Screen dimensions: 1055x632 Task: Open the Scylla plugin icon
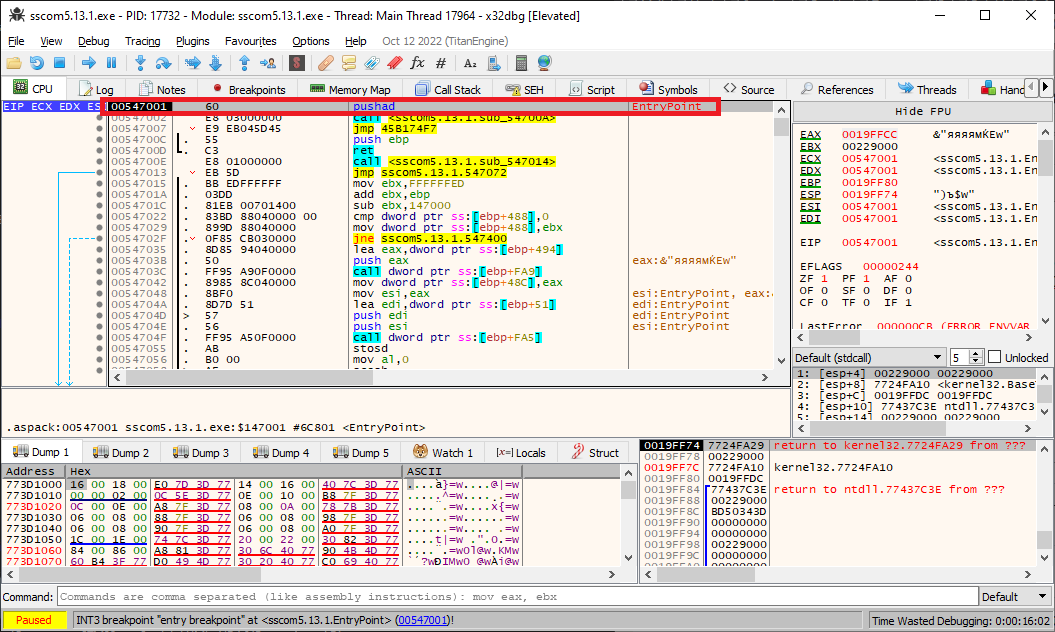296,63
